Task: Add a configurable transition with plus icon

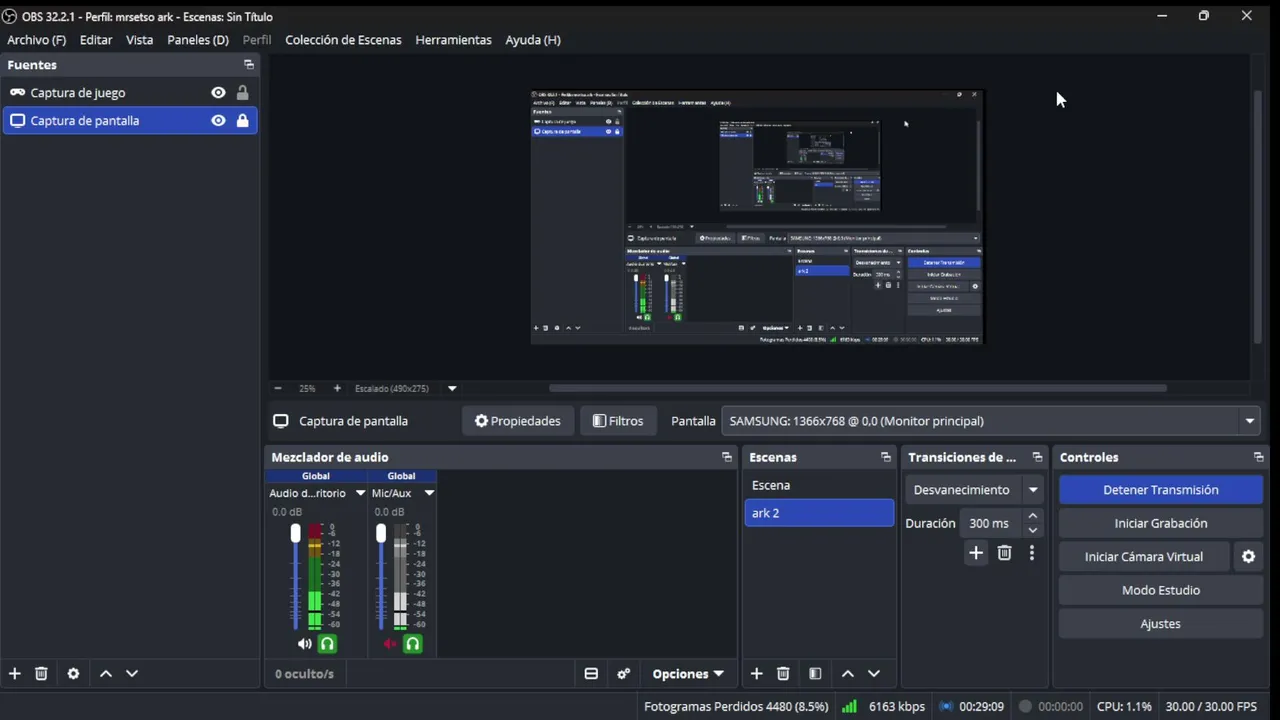Action: tap(976, 553)
